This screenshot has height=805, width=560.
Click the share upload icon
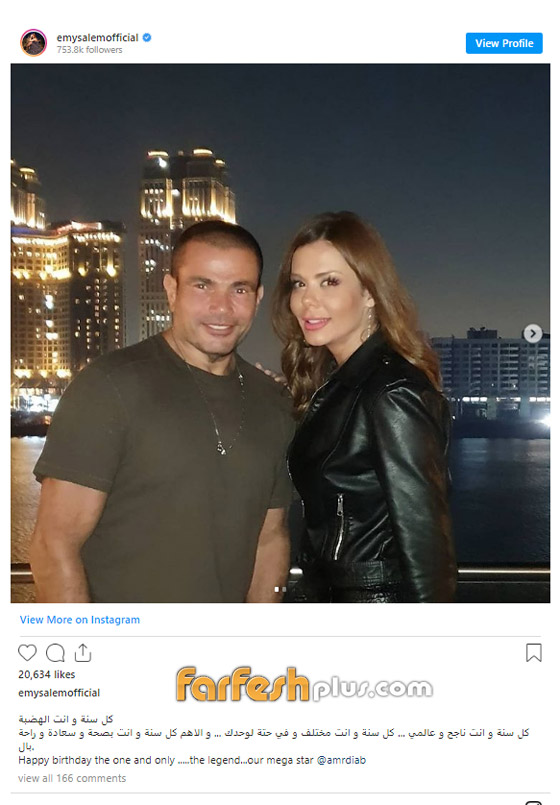[x=83, y=653]
